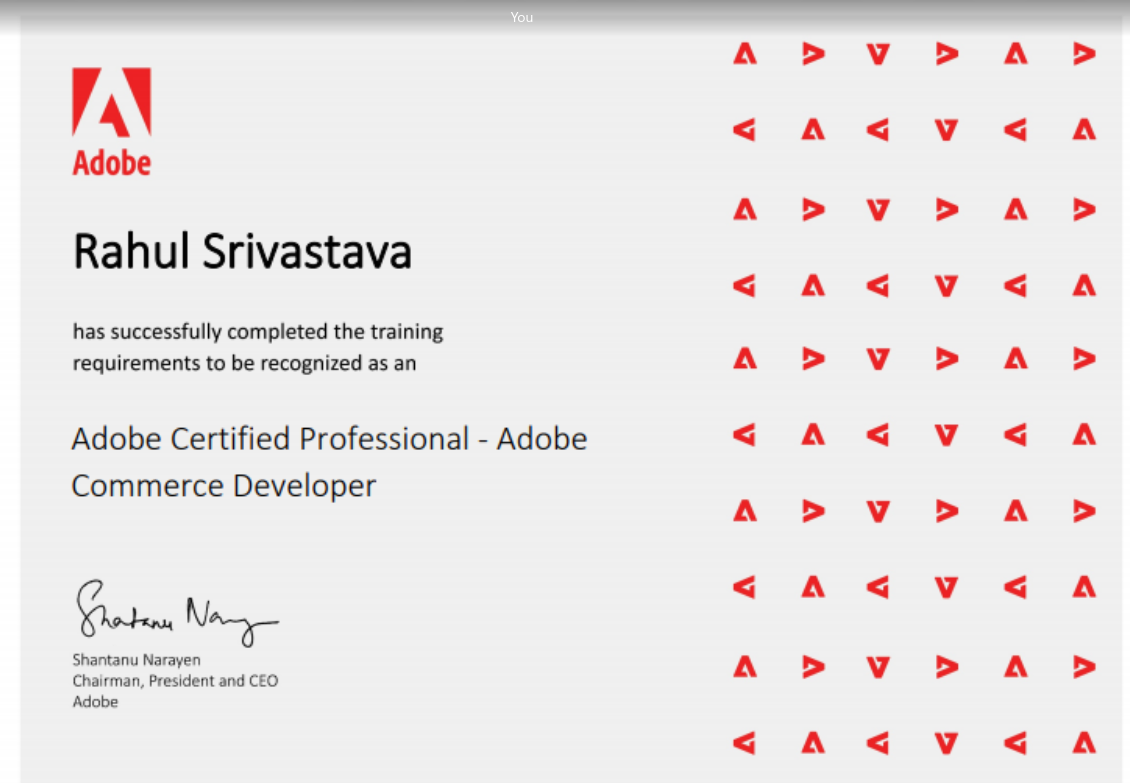
Task: Click the last pattern icon in the top row
Action: tap(1084, 53)
